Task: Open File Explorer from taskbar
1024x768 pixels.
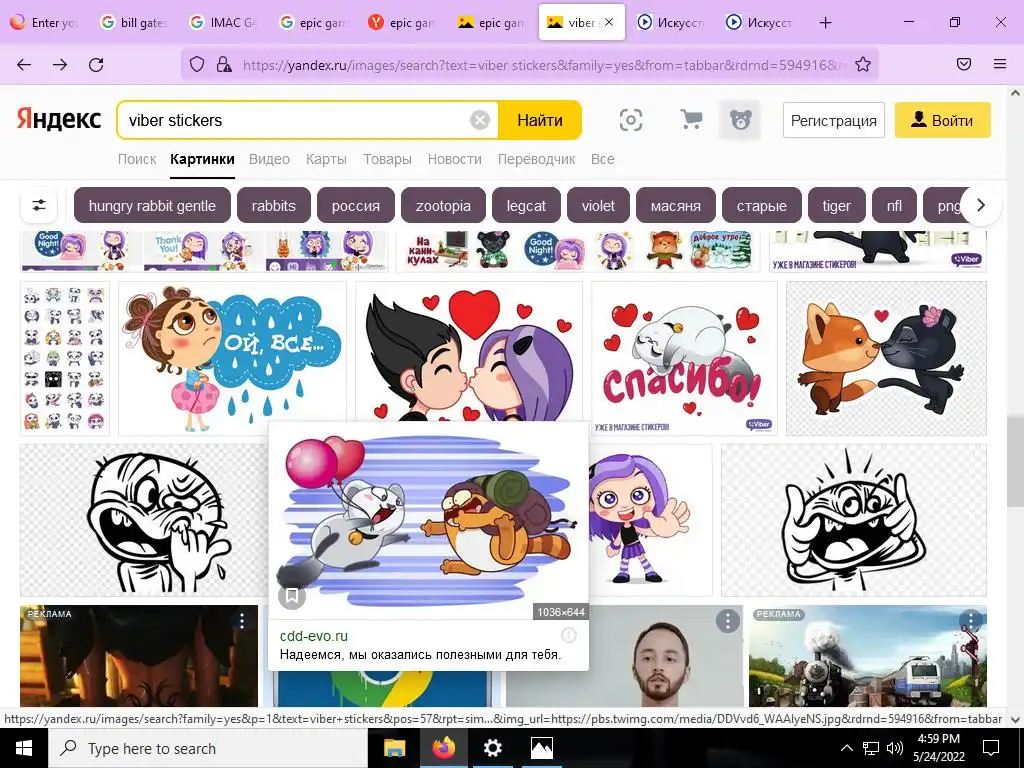Action: coord(394,748)
